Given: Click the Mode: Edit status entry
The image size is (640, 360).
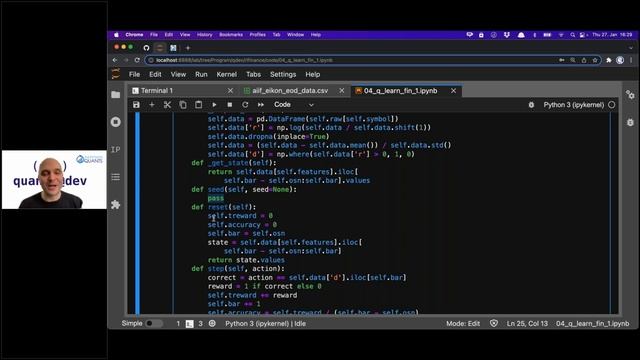Looking at the screenshot, I should (463, 324).
